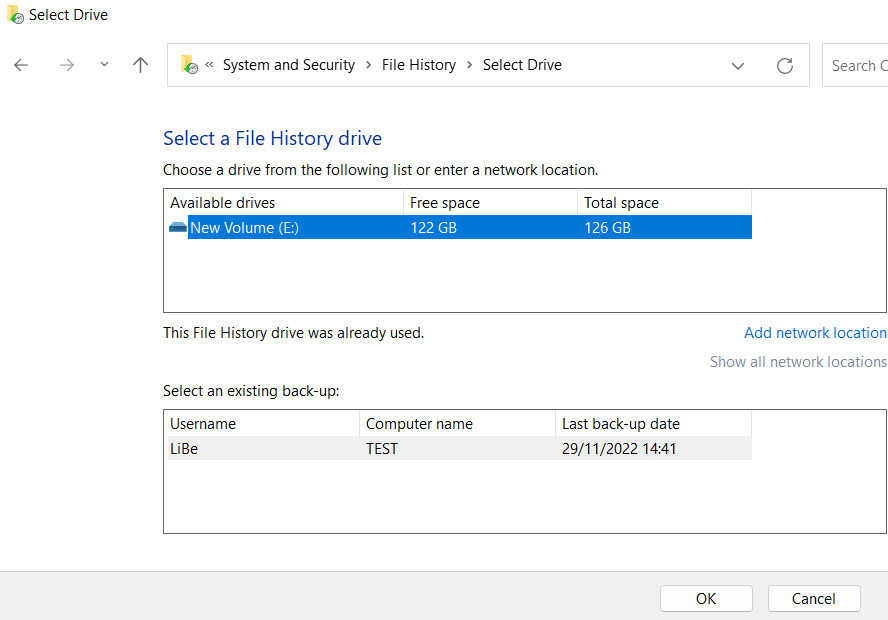888x620 pixels.
Task: Click the Add network location link
Action: coord(814,333)
